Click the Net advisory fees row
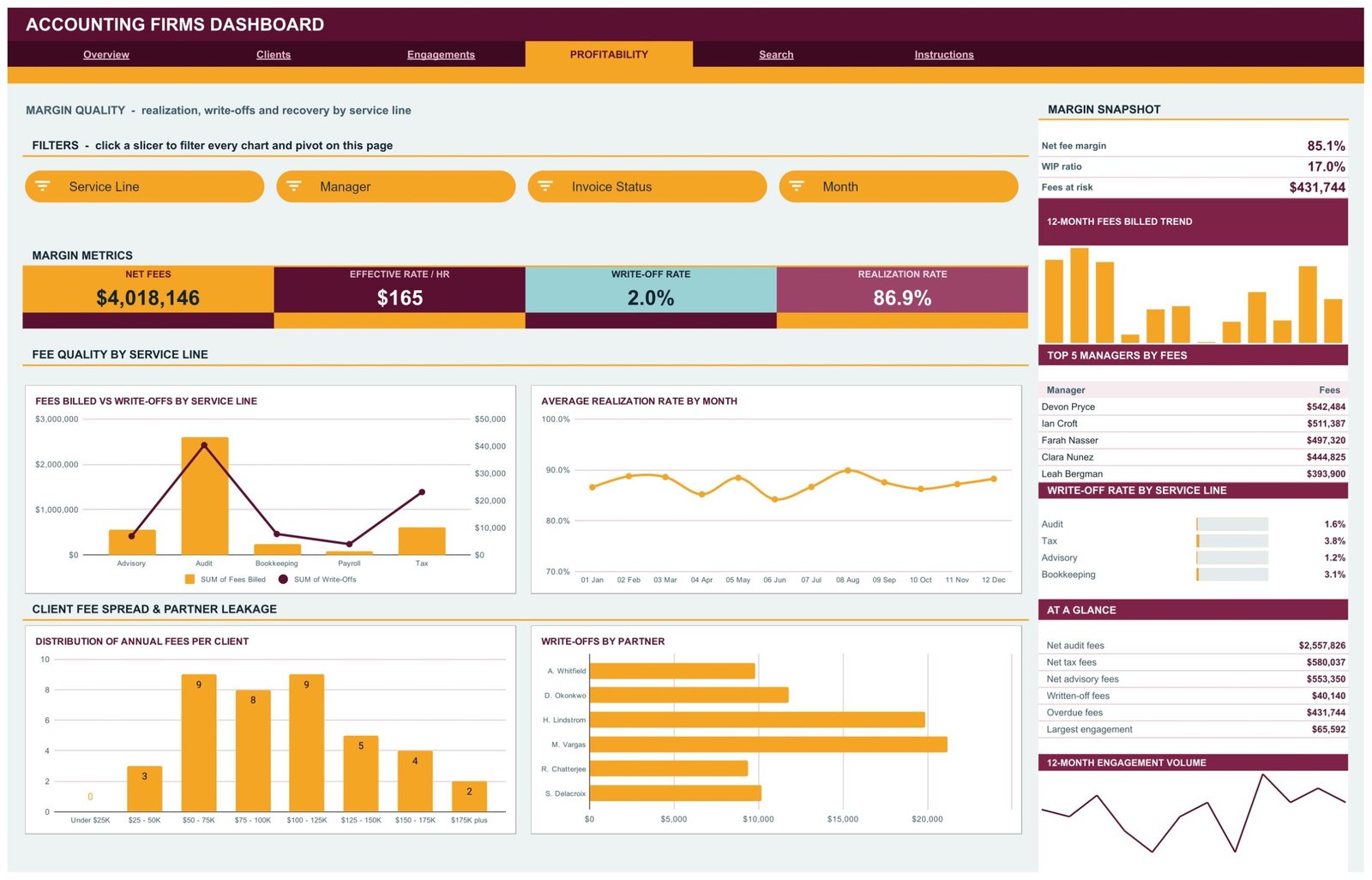 [1193, 678]
